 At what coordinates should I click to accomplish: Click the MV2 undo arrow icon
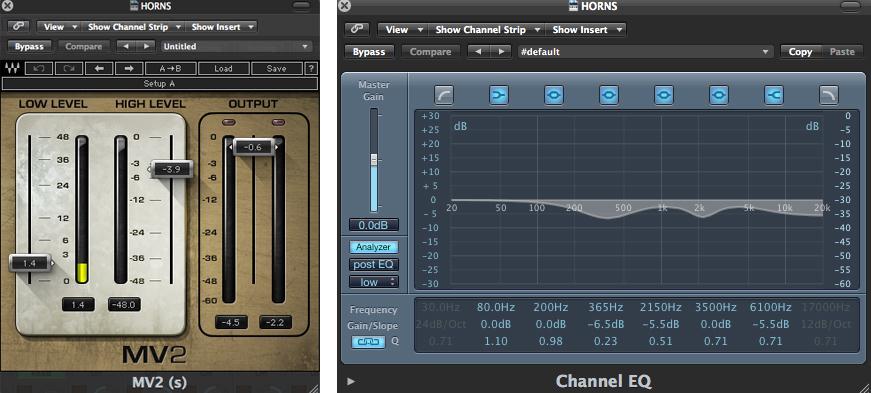click(39, 68)
